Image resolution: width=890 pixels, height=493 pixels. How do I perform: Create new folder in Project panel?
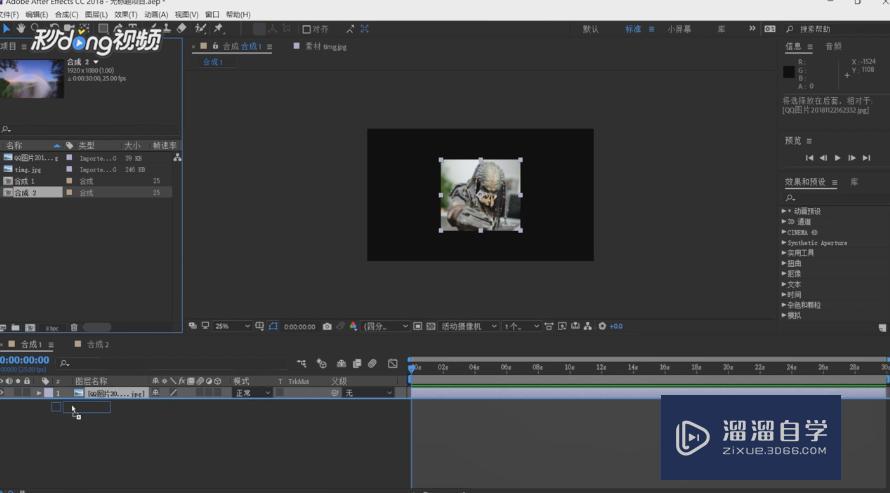coord(16,327)
